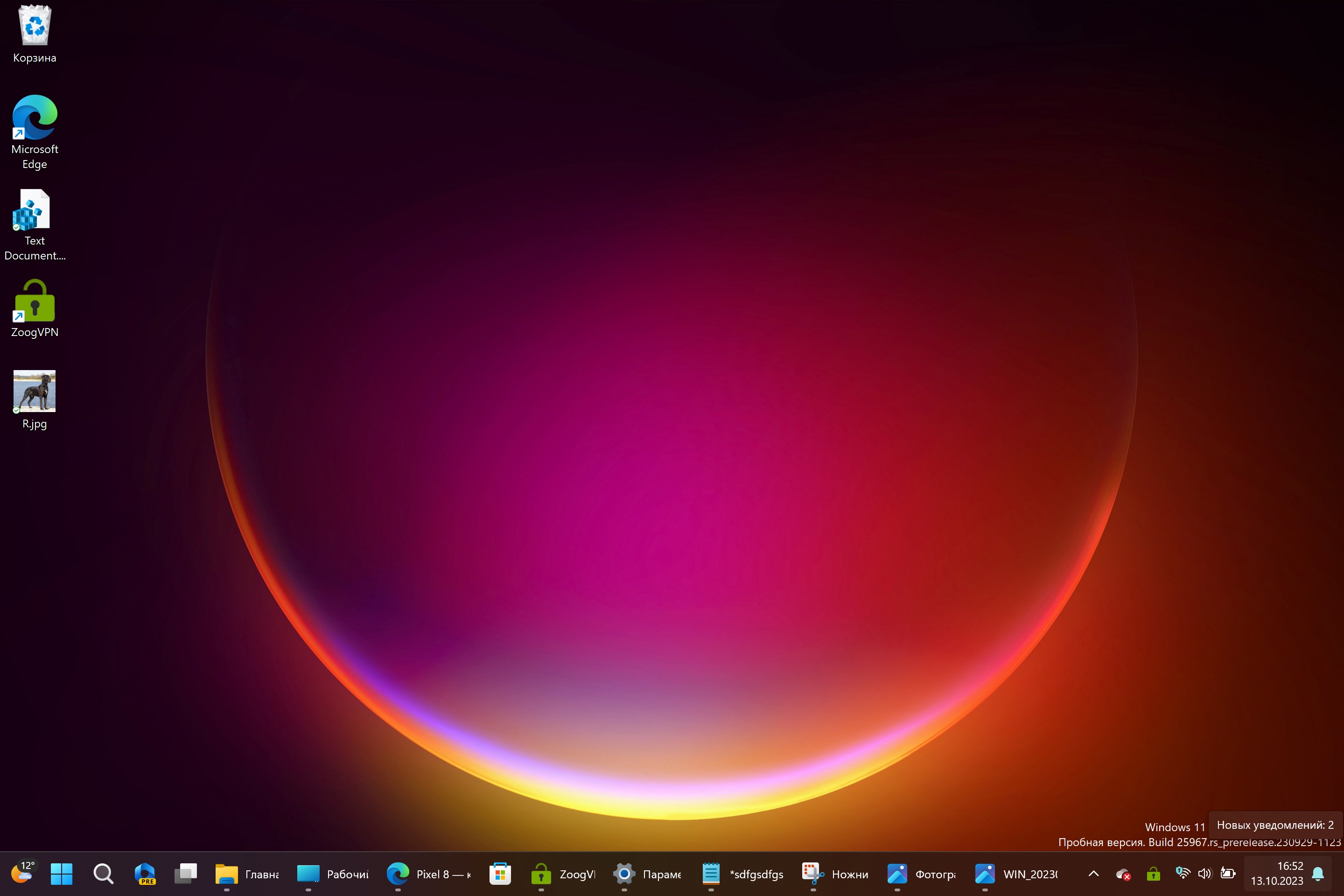Select the Text Document desktop file

[34, 225]
